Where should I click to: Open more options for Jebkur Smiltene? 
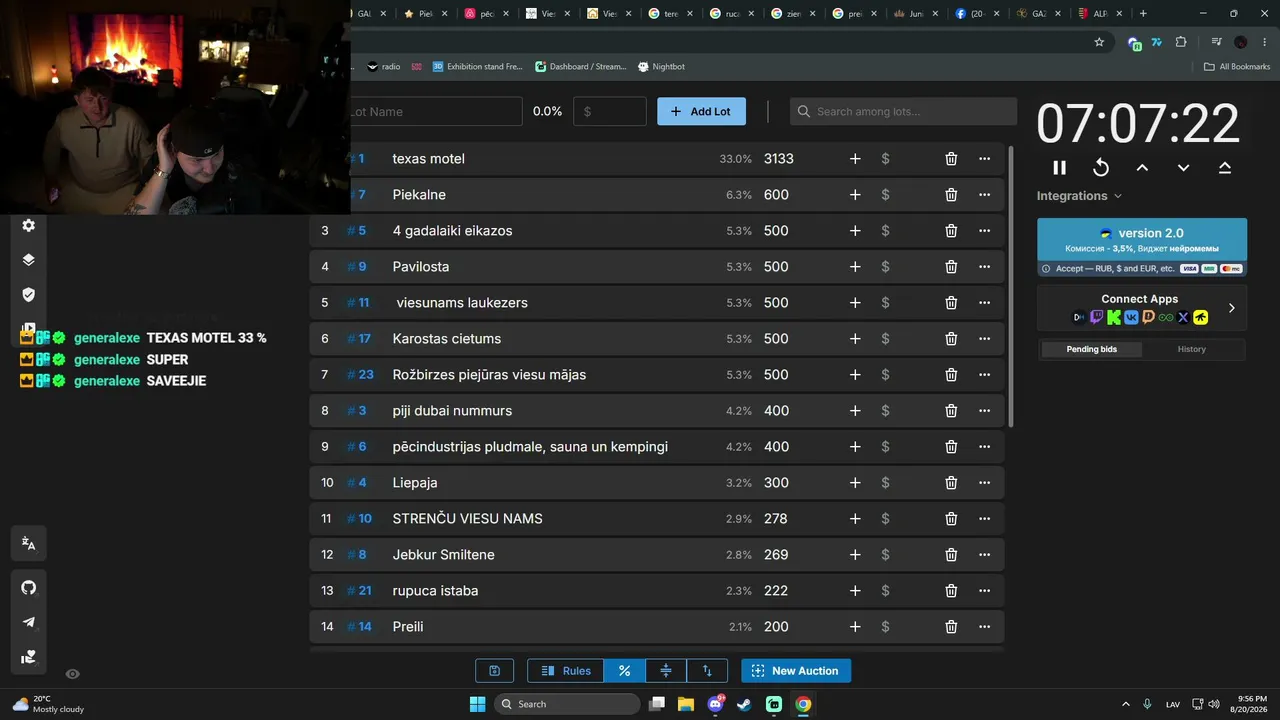coord(984,555)
